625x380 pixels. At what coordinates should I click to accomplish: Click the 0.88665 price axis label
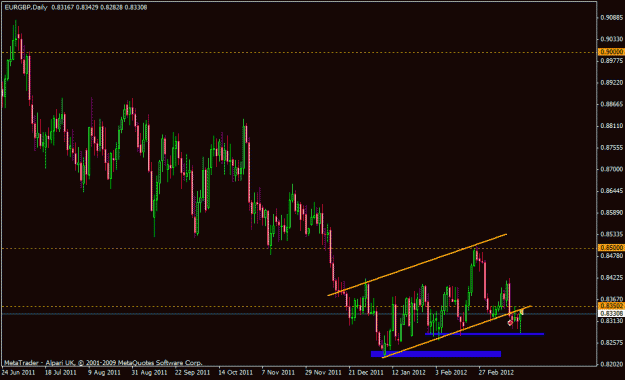(611, 104)
